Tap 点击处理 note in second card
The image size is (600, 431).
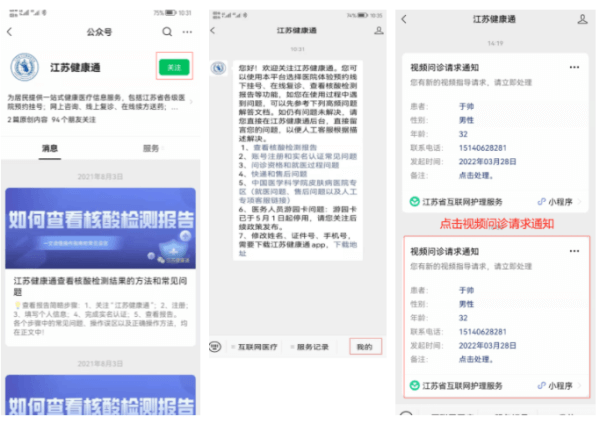click(x=476, y=359)
